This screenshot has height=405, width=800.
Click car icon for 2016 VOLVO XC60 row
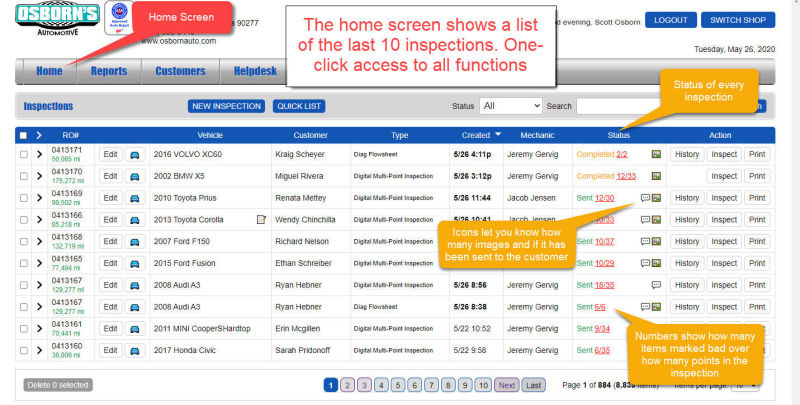click(135, 155)
